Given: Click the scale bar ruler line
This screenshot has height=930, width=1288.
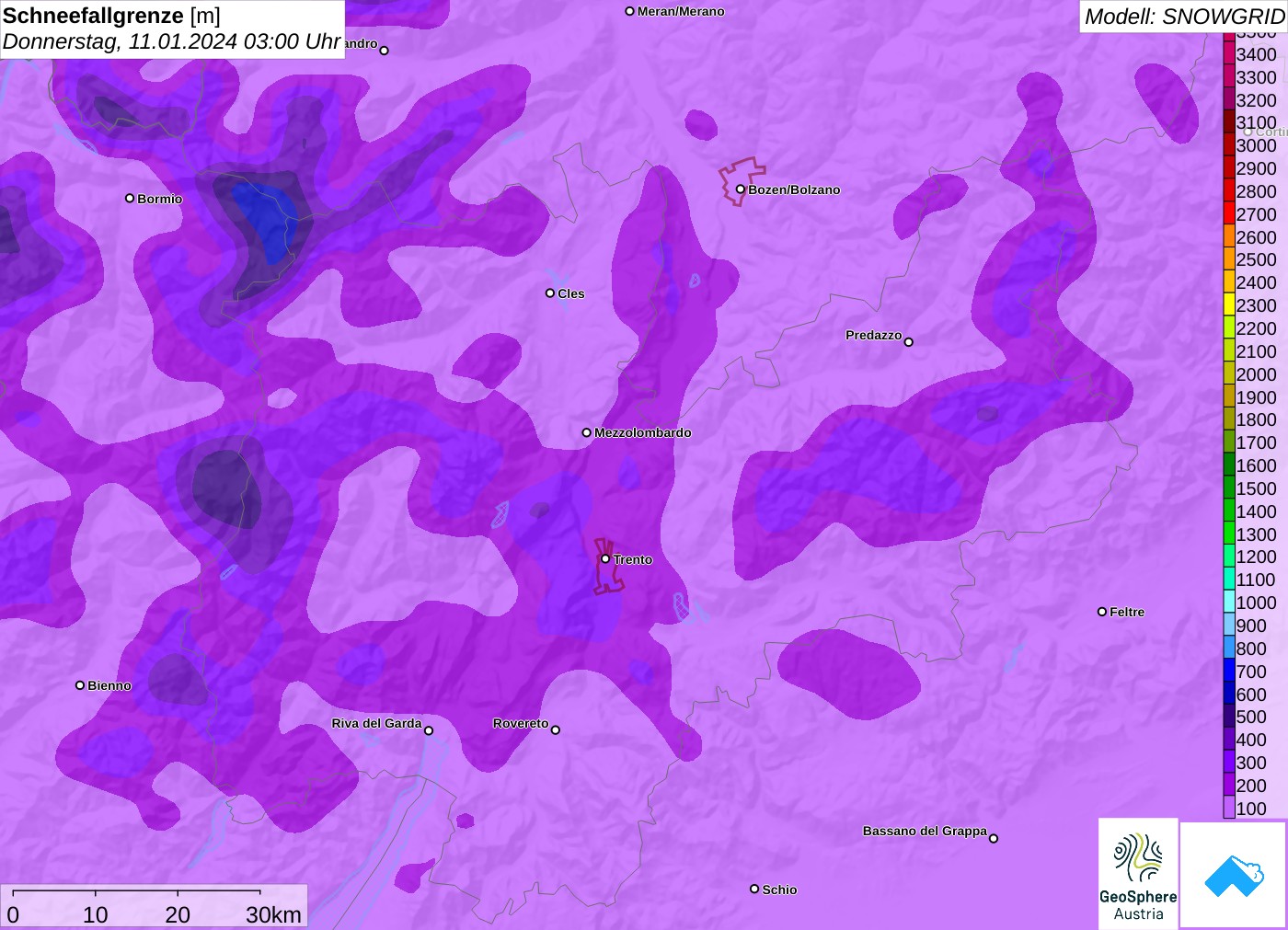Looking at the screenshot, I should point(136,892).
